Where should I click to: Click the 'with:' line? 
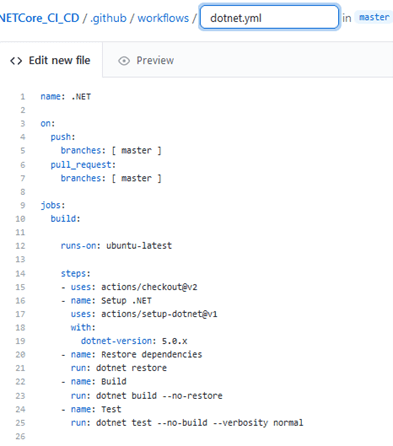tap(83, 327)
